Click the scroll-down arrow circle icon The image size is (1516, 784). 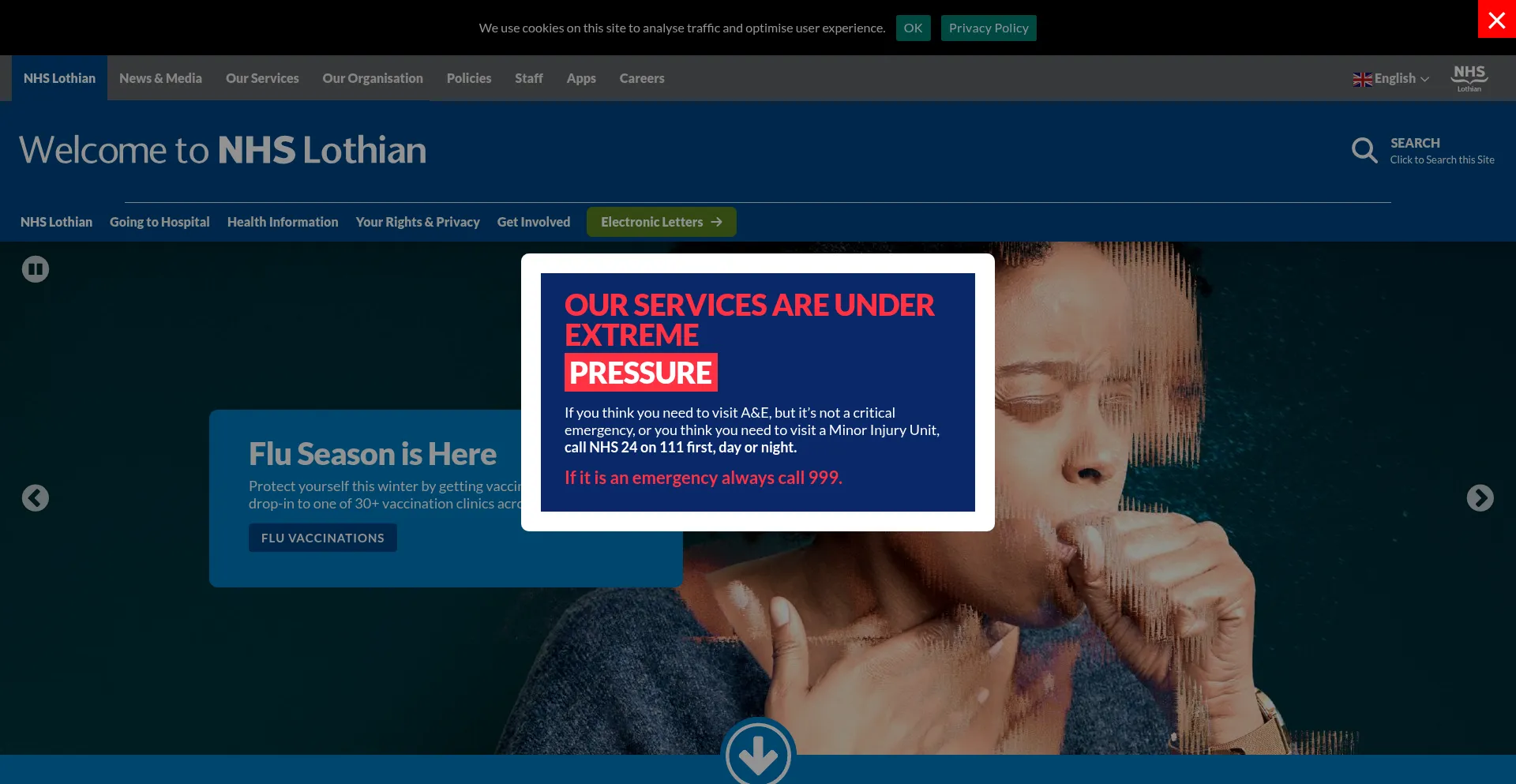(x=758, y=754)
